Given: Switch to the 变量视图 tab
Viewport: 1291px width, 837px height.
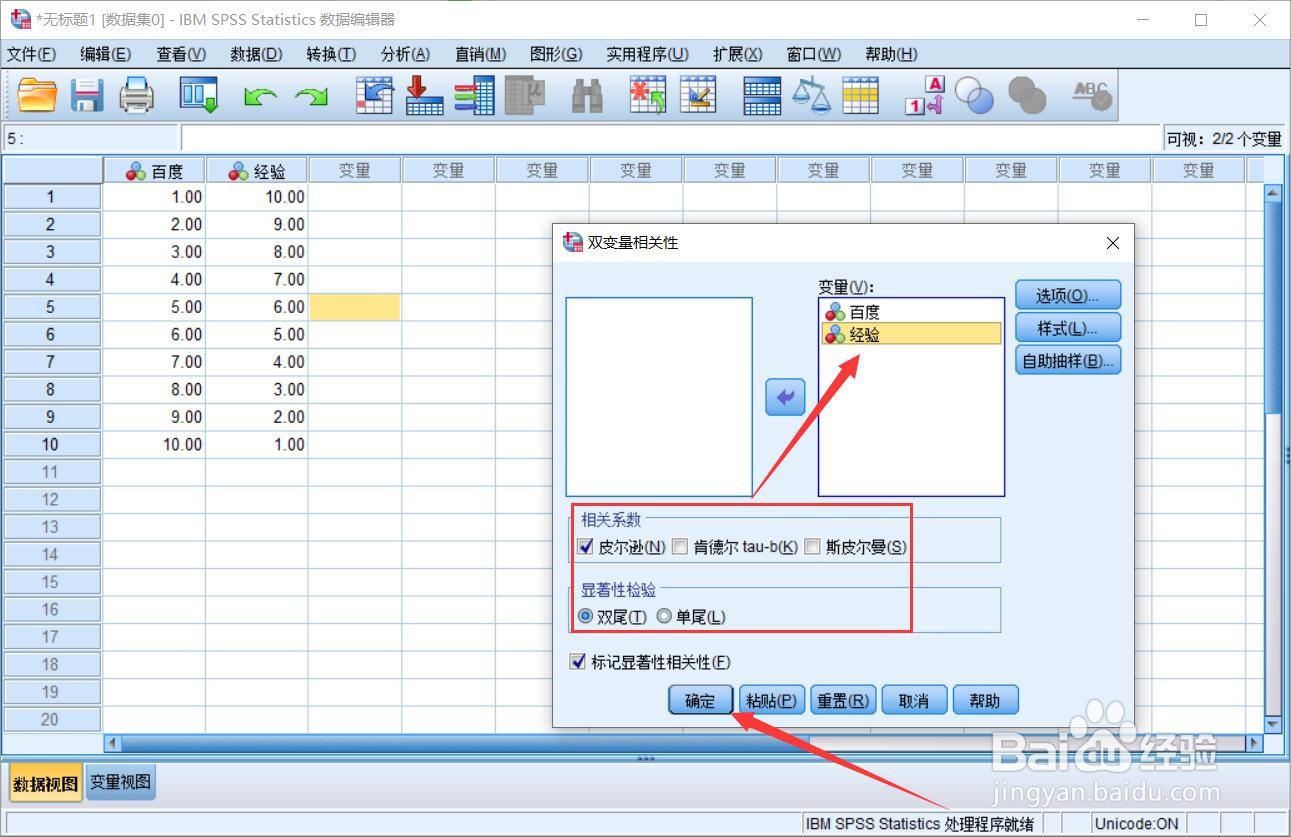Looking at the screenshot, I should point(120,782).
